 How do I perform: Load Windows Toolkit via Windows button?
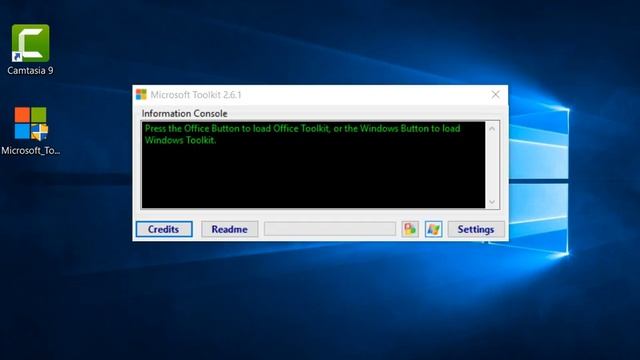433,229
